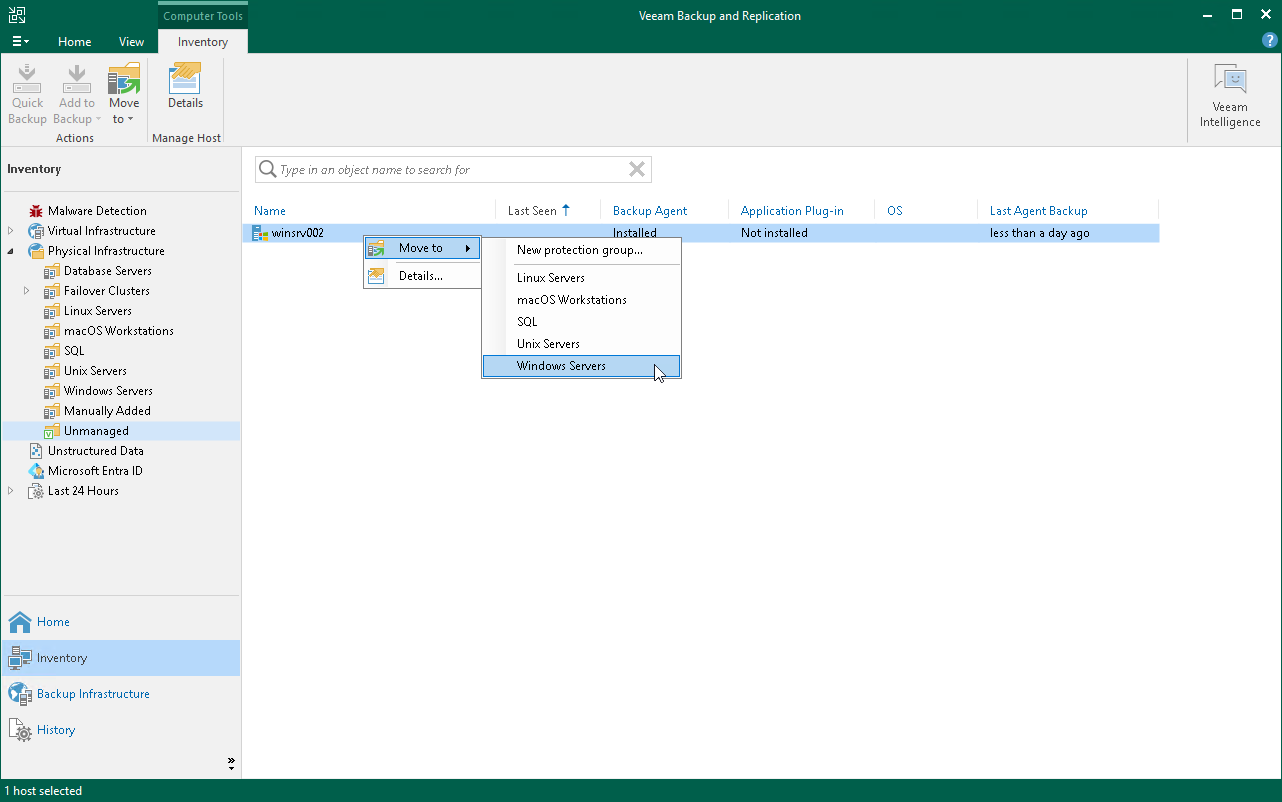The height and width of the screenshot is (802, 1282).
Task: Select the winsrv002 host row
Action: pos(701,233)
